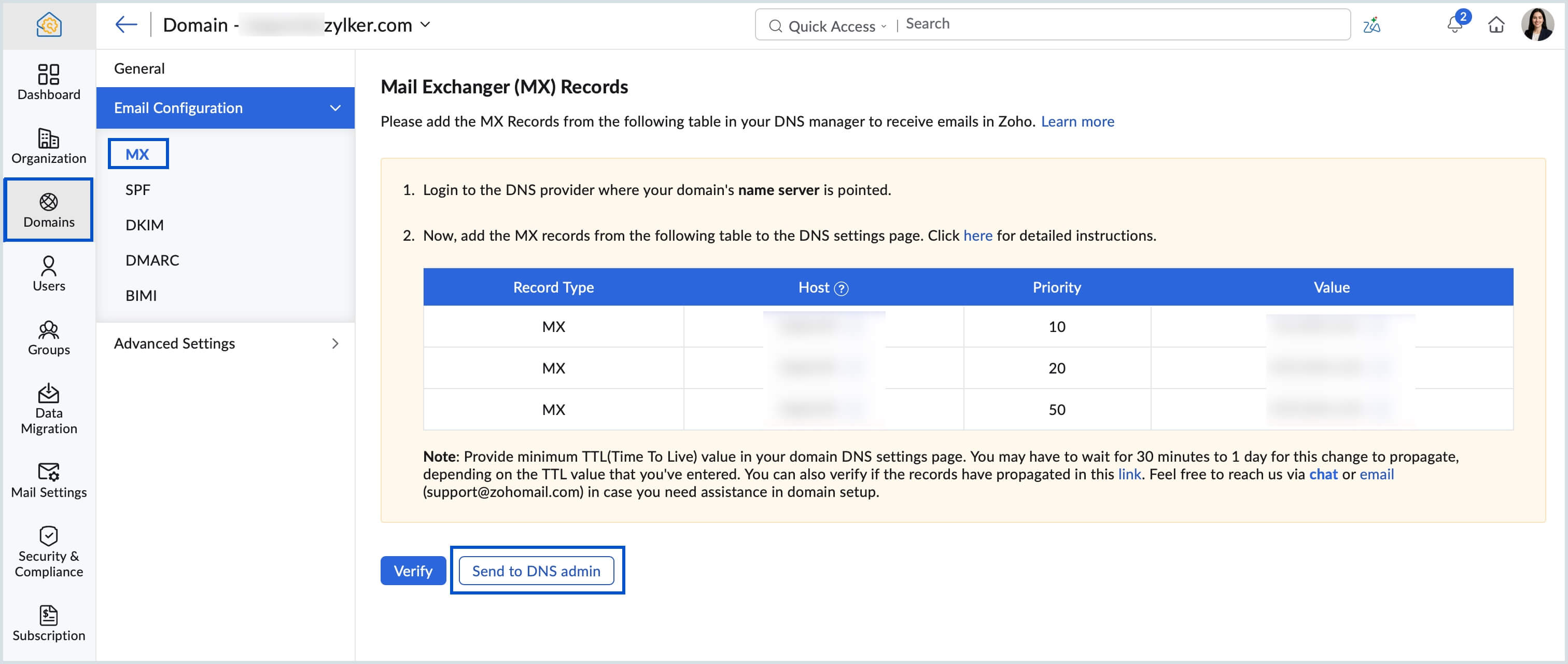
Task: Click the Verify button
Action: (413, 571)
